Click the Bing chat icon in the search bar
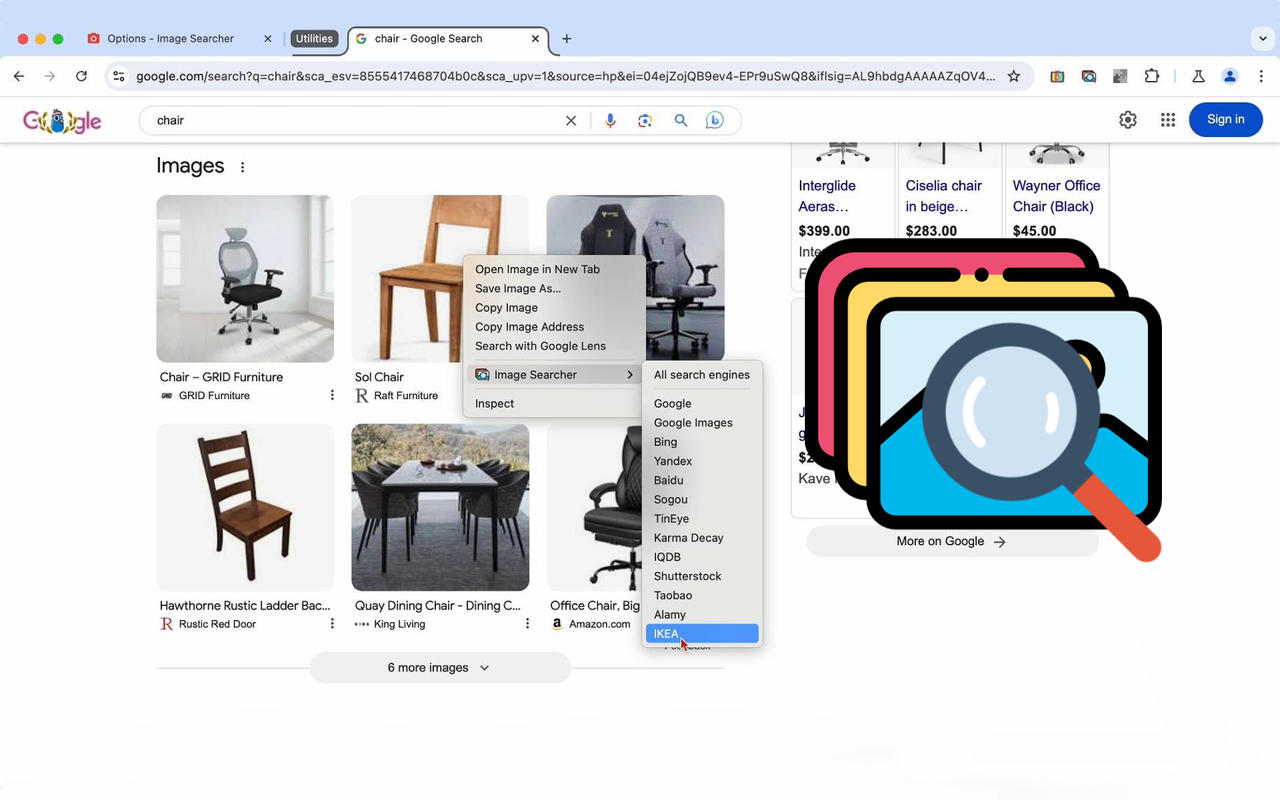 714,120
